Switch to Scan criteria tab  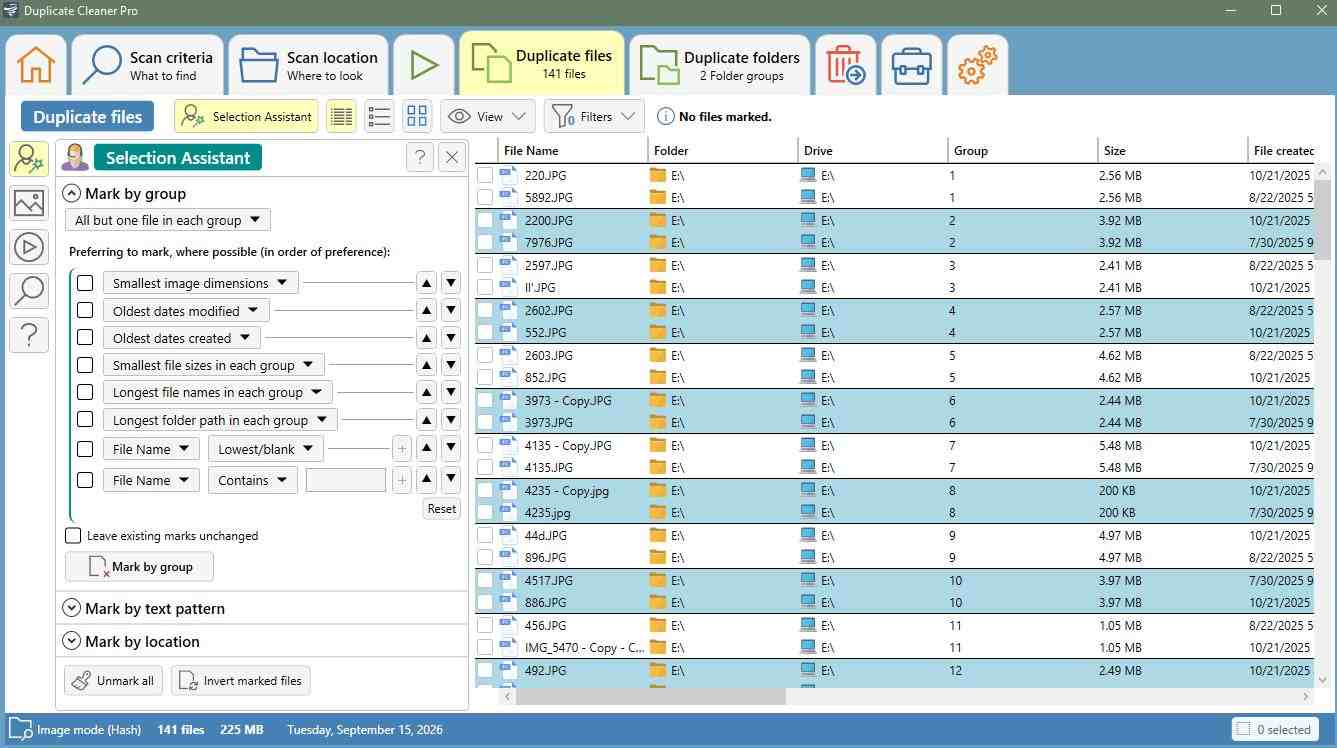[x=148, y=65]
